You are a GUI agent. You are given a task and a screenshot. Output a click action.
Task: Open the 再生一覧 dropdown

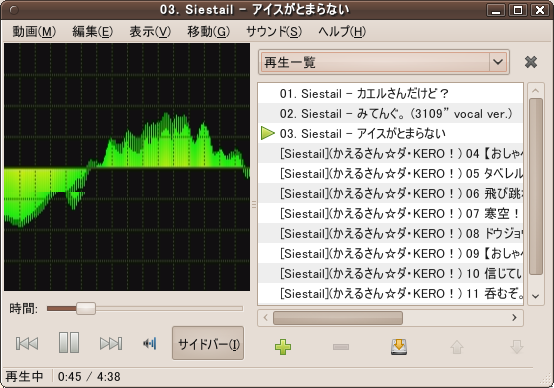[x=384, y=62]
